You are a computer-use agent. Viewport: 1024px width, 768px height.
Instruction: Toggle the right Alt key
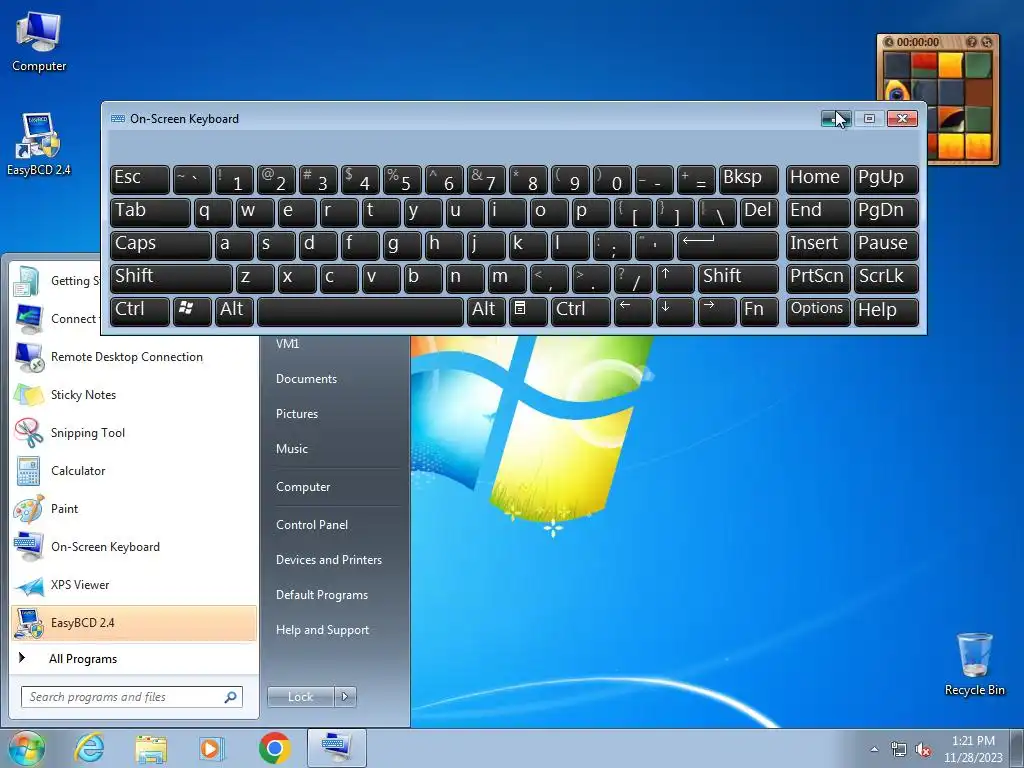[x=486, y=310]
